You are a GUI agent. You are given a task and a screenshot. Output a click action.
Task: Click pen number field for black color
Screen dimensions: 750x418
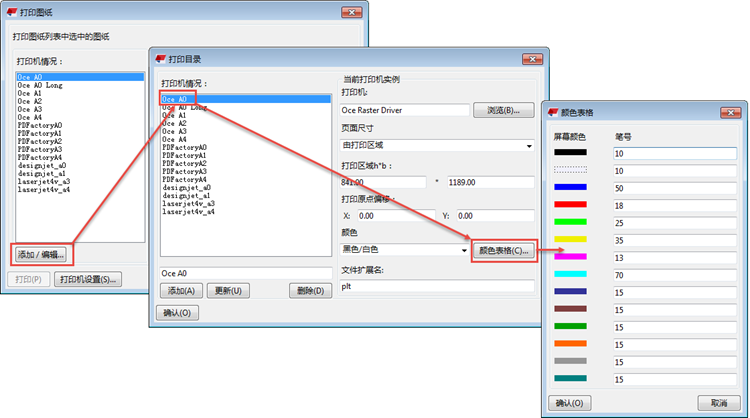click(x=675, y=154)
